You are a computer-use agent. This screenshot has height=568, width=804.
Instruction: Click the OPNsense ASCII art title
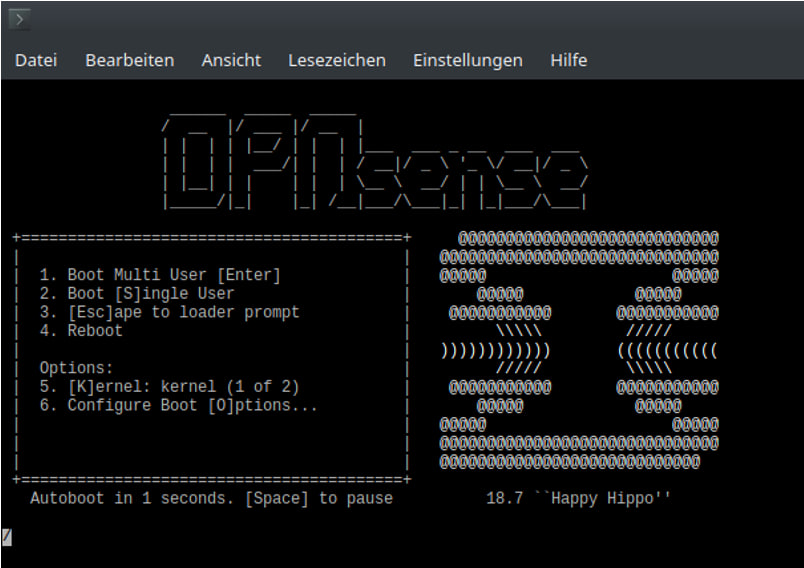pos(375,161)
